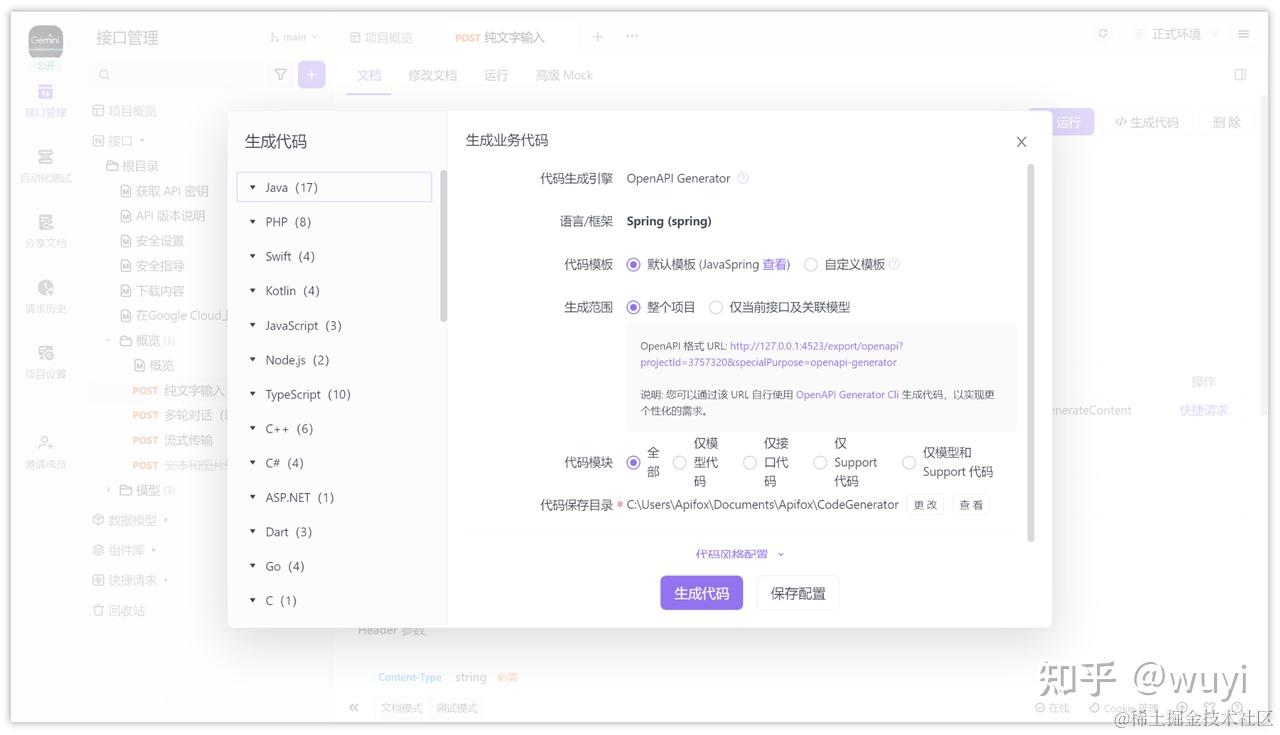Open the hamburger menu at top right

[1244, 34]
